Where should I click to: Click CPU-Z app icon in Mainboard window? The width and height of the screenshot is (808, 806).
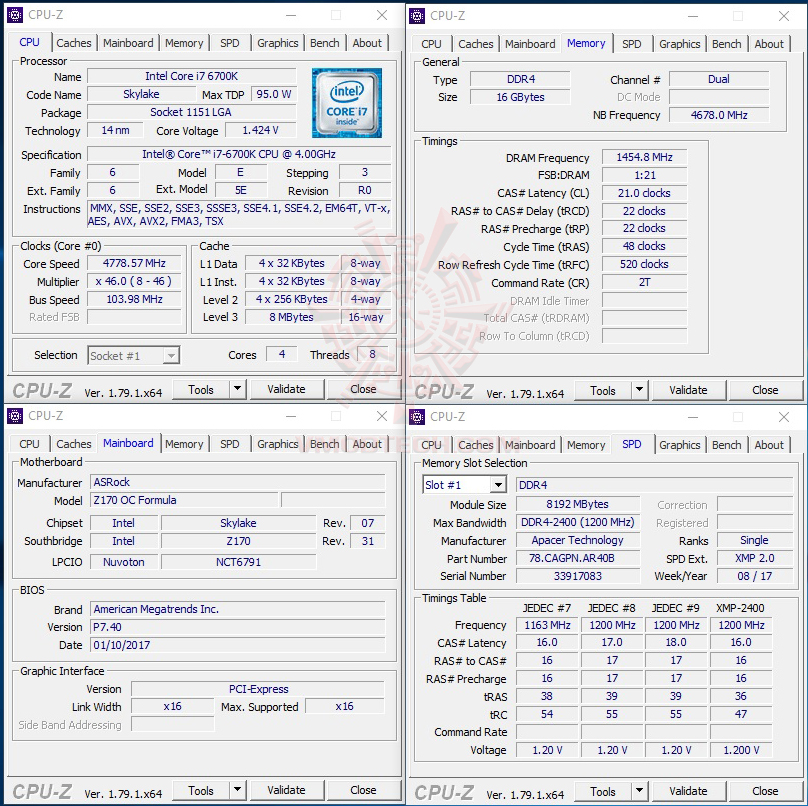click(15, 416)
